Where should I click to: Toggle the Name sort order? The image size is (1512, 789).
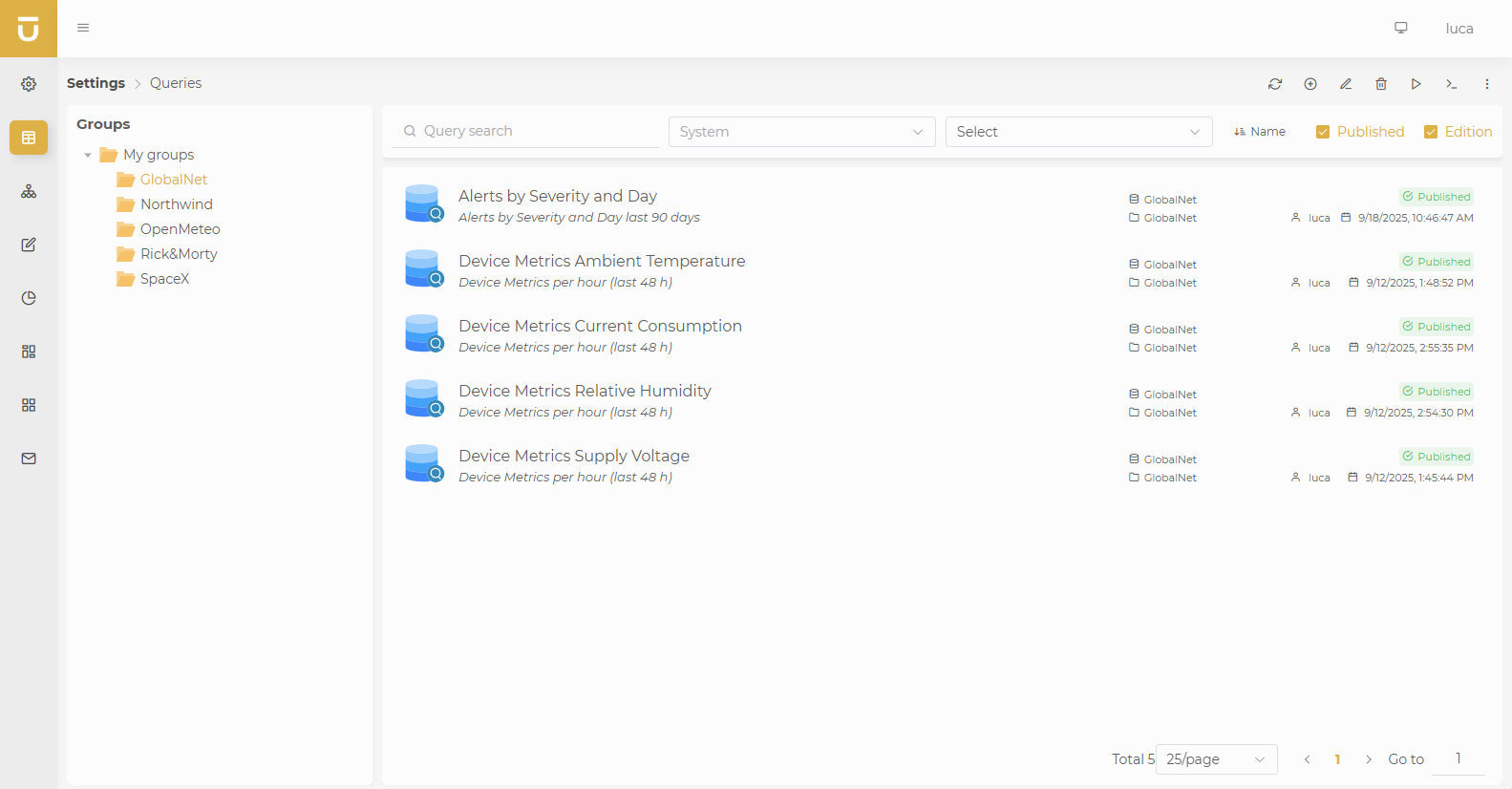point(1260,132)
